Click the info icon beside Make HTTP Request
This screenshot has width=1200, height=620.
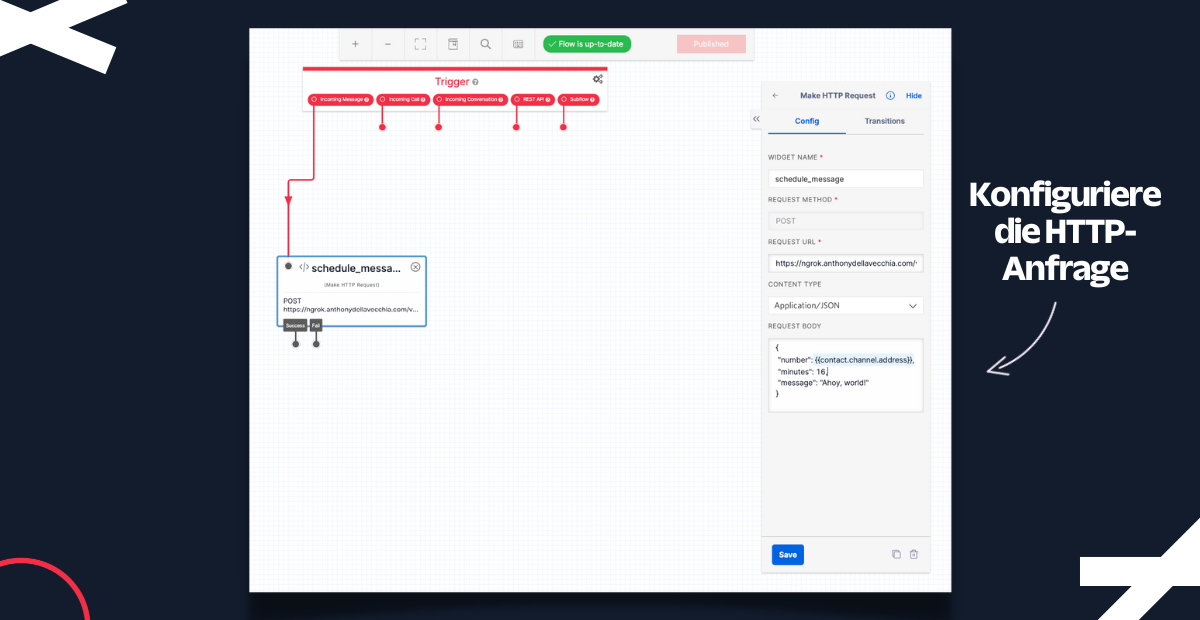coord(890,96)
